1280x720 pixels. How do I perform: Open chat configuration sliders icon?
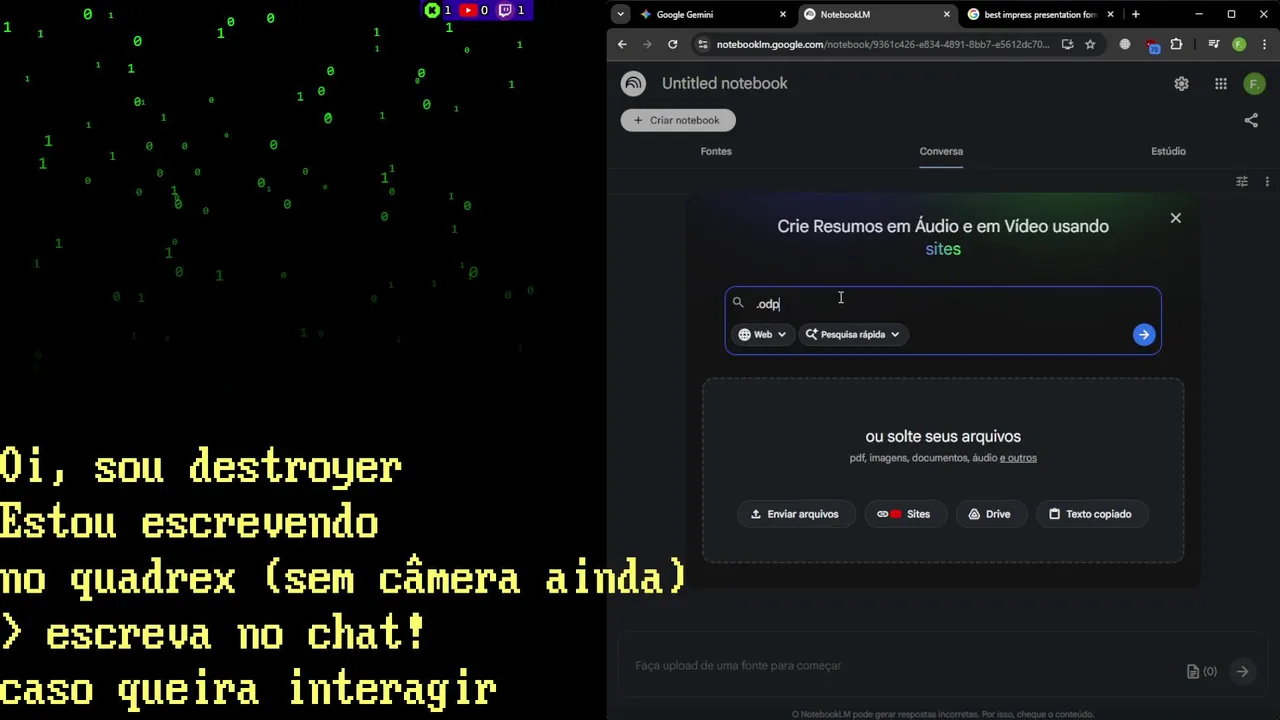[x=1242, y=182]
